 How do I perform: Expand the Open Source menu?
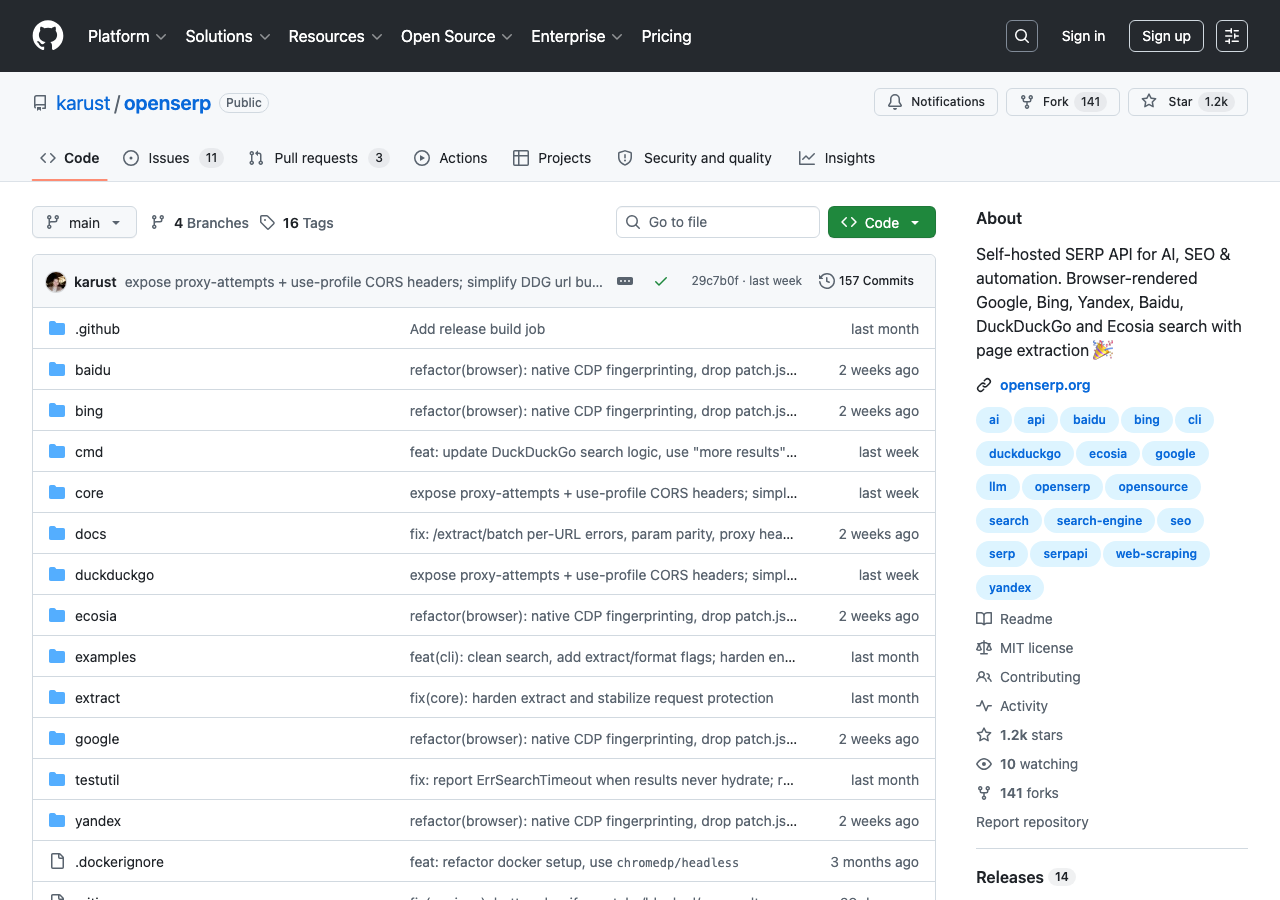pos(457,36)
